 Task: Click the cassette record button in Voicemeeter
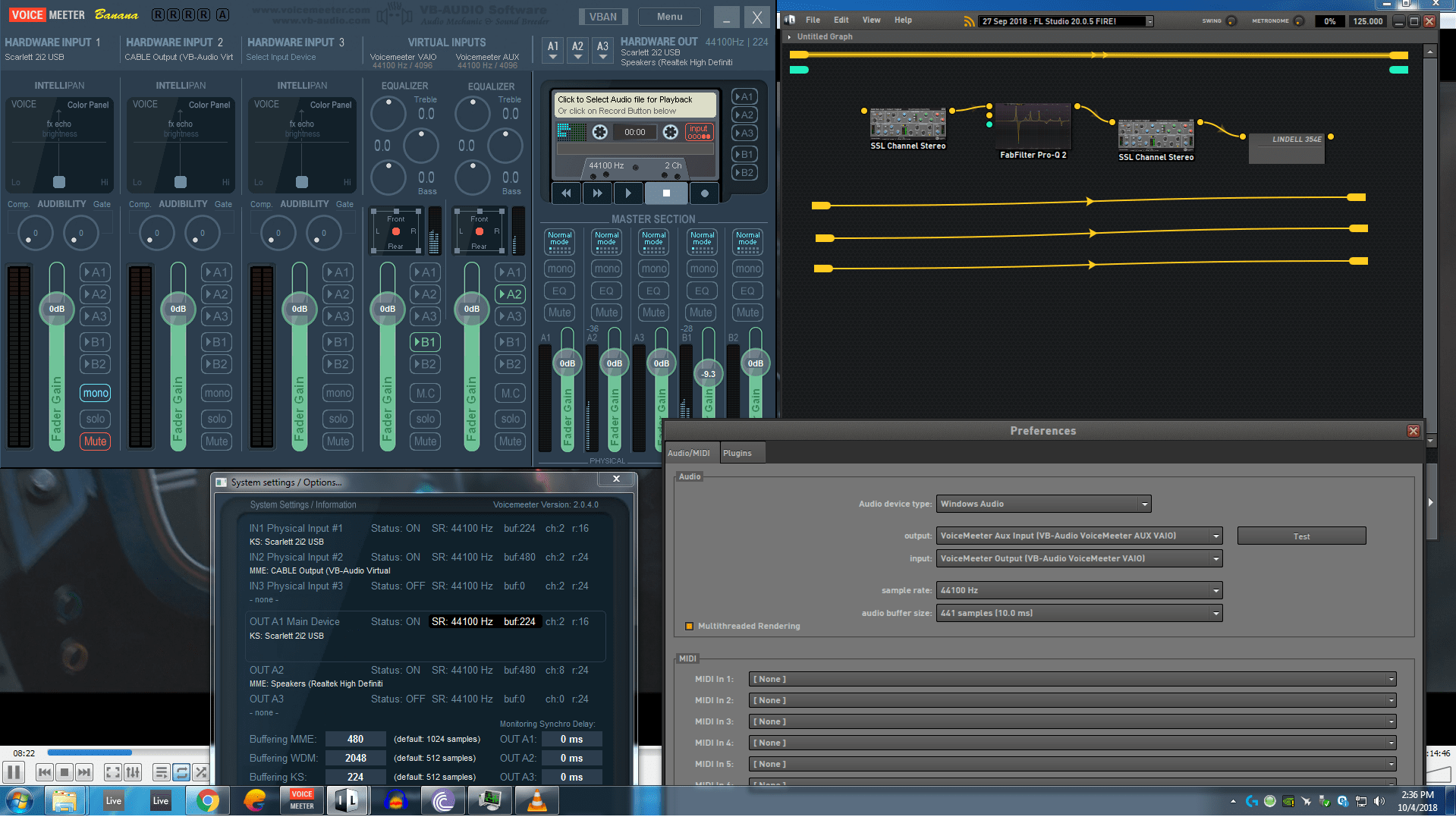pos(705,193)
